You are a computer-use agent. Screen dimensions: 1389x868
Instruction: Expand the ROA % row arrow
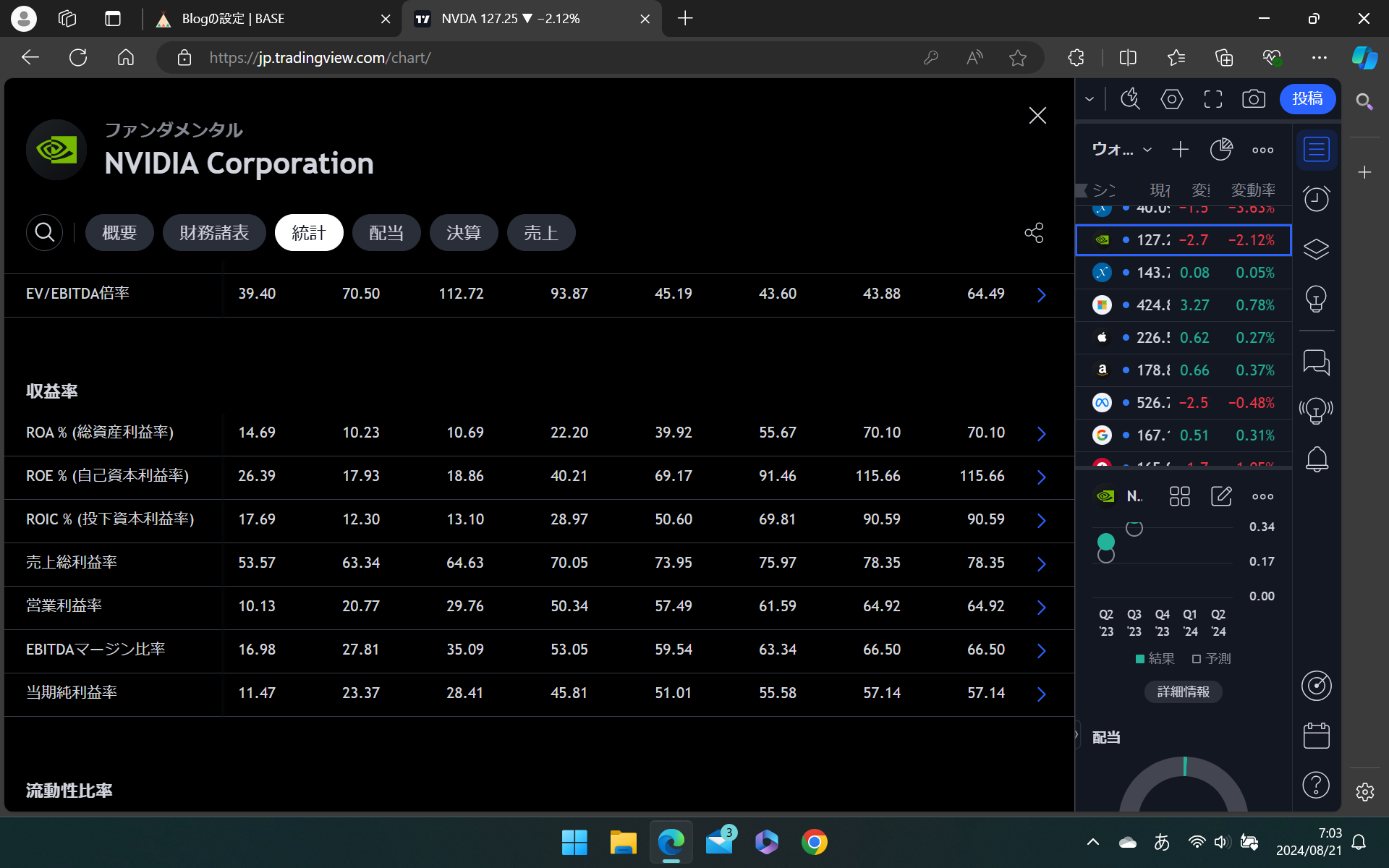point(1042,433)
